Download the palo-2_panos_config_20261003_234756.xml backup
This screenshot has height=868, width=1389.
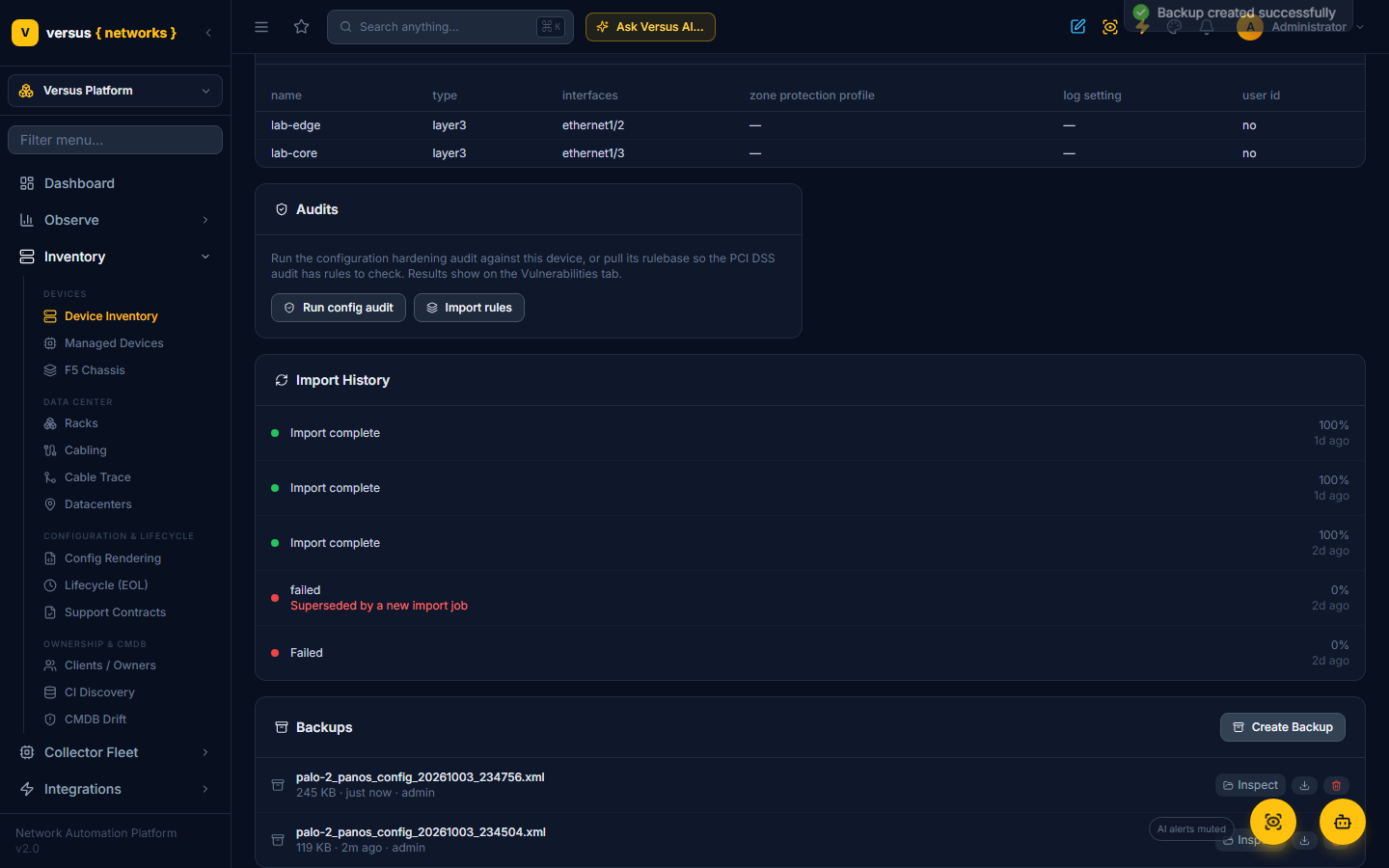[x=1305, y=786]
